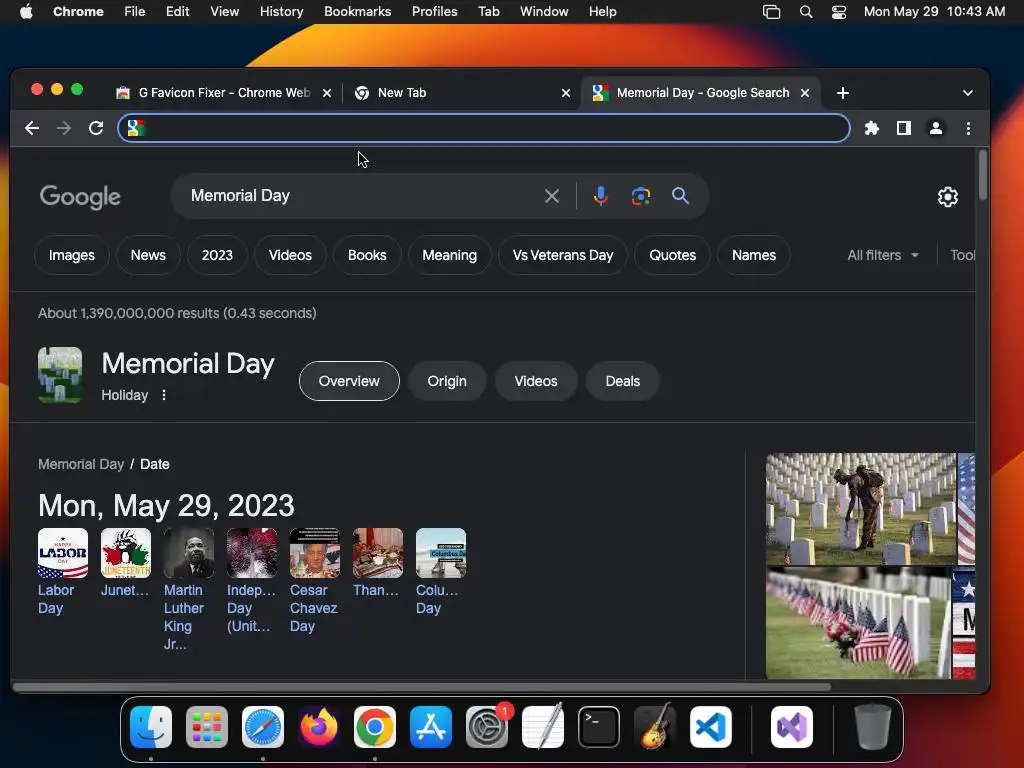Open the Thanksgiving holiday card
Viewport: 1024px width, 768px height.
pos(377,563)
